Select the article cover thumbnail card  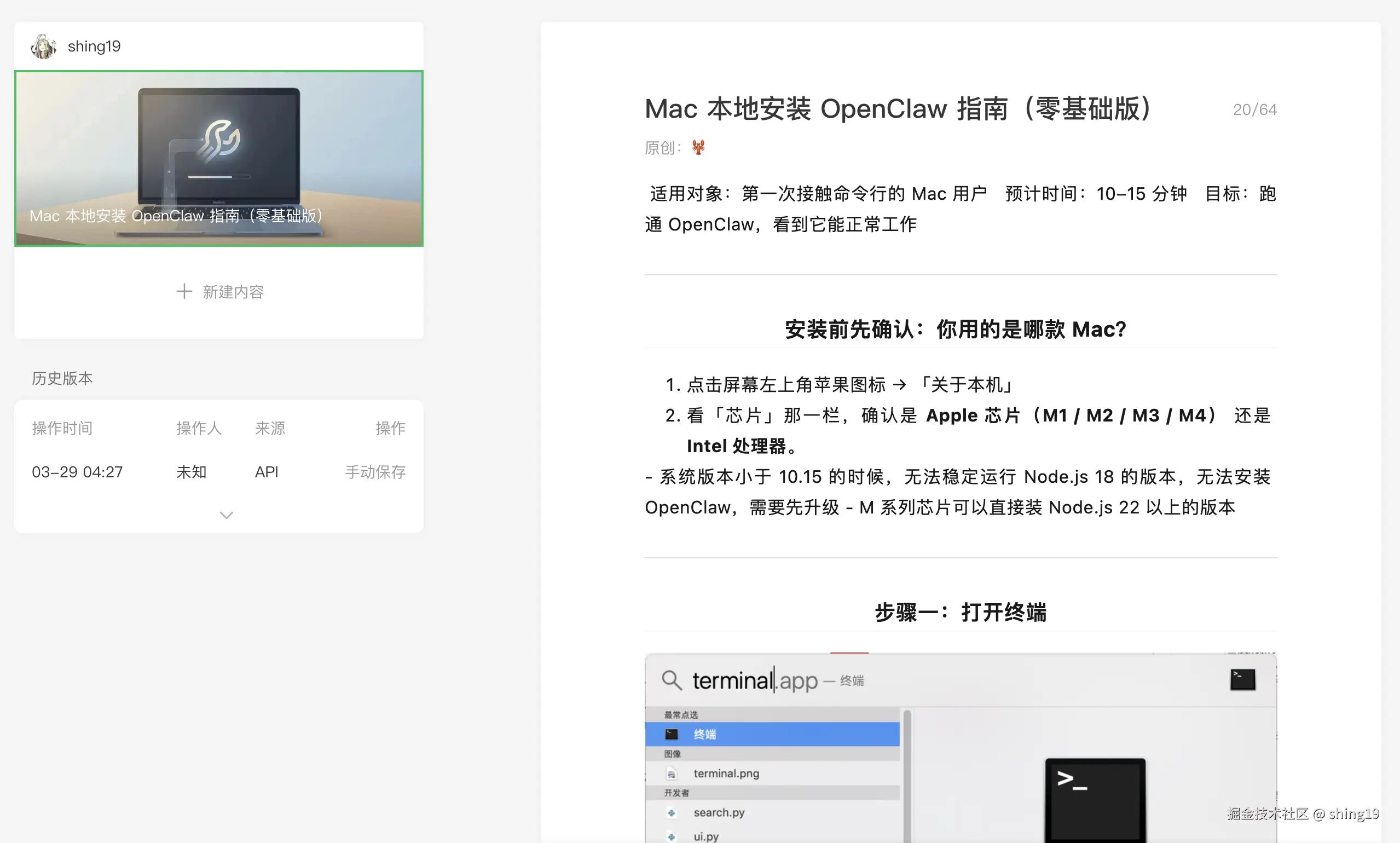(x=219, y=159)
